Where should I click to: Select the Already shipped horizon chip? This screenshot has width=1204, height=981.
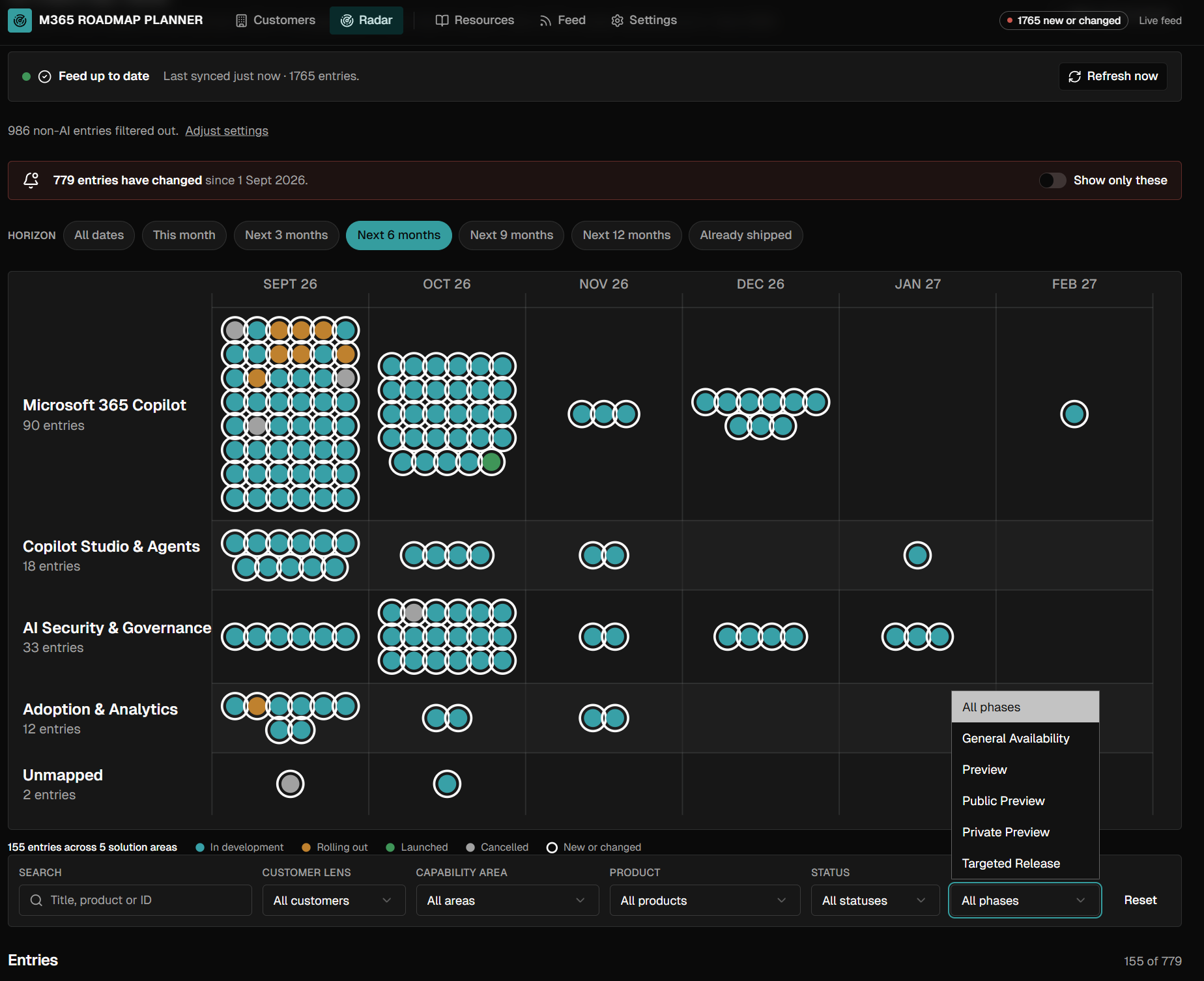pyautogui.click(x=746, y=235)
